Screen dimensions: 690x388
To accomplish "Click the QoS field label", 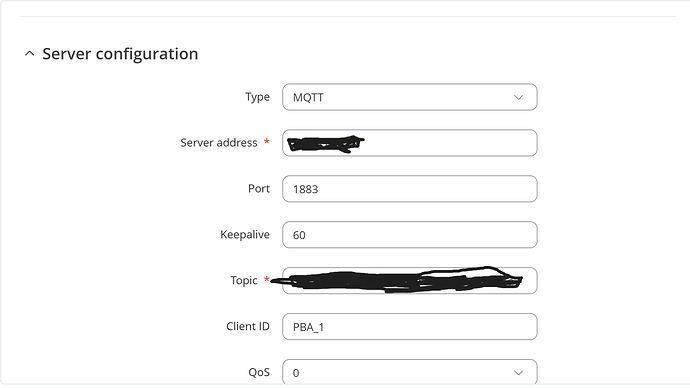I will (x=259, y=372).
